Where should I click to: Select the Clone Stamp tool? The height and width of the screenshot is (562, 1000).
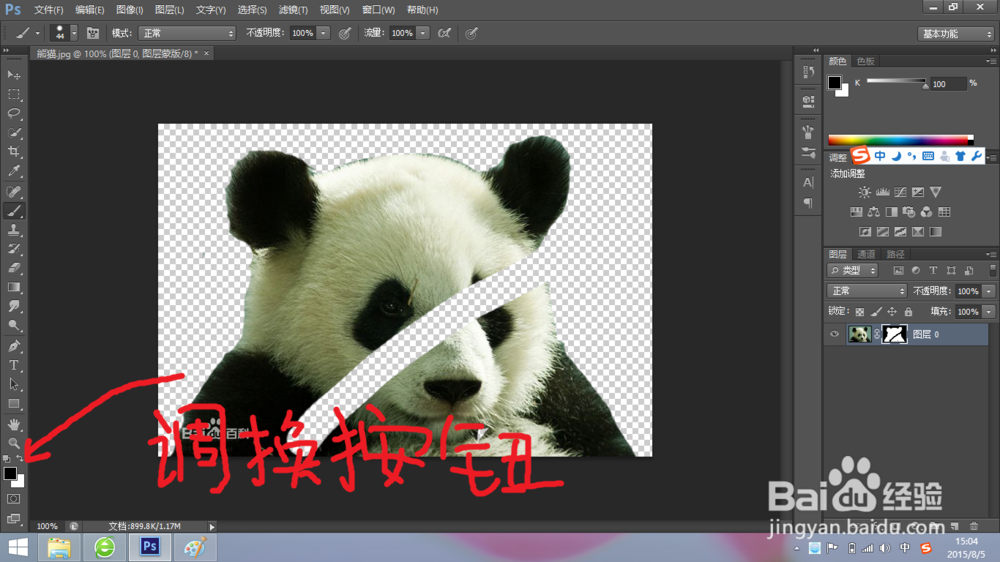coord(14,230)
